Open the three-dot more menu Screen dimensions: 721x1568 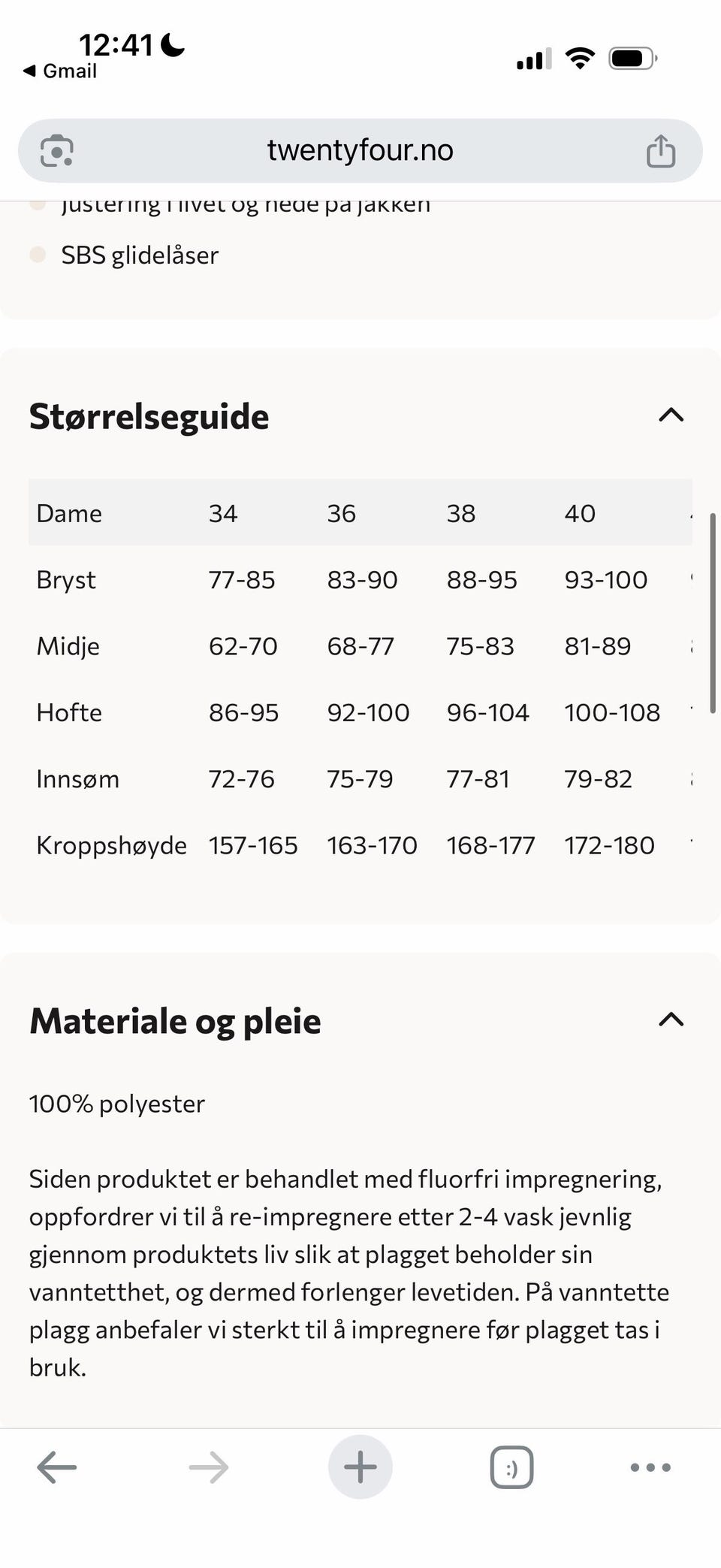point(650,1467)
